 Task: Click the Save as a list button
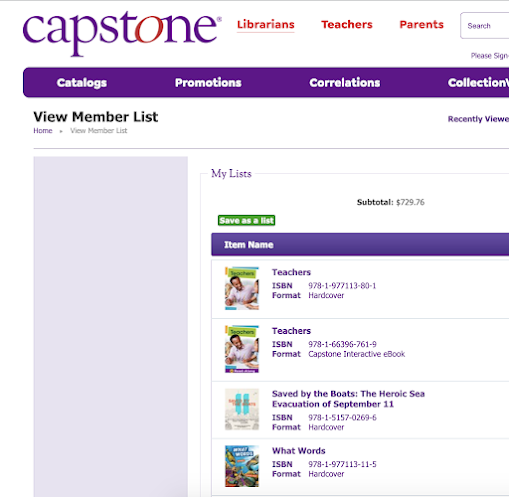246,220
